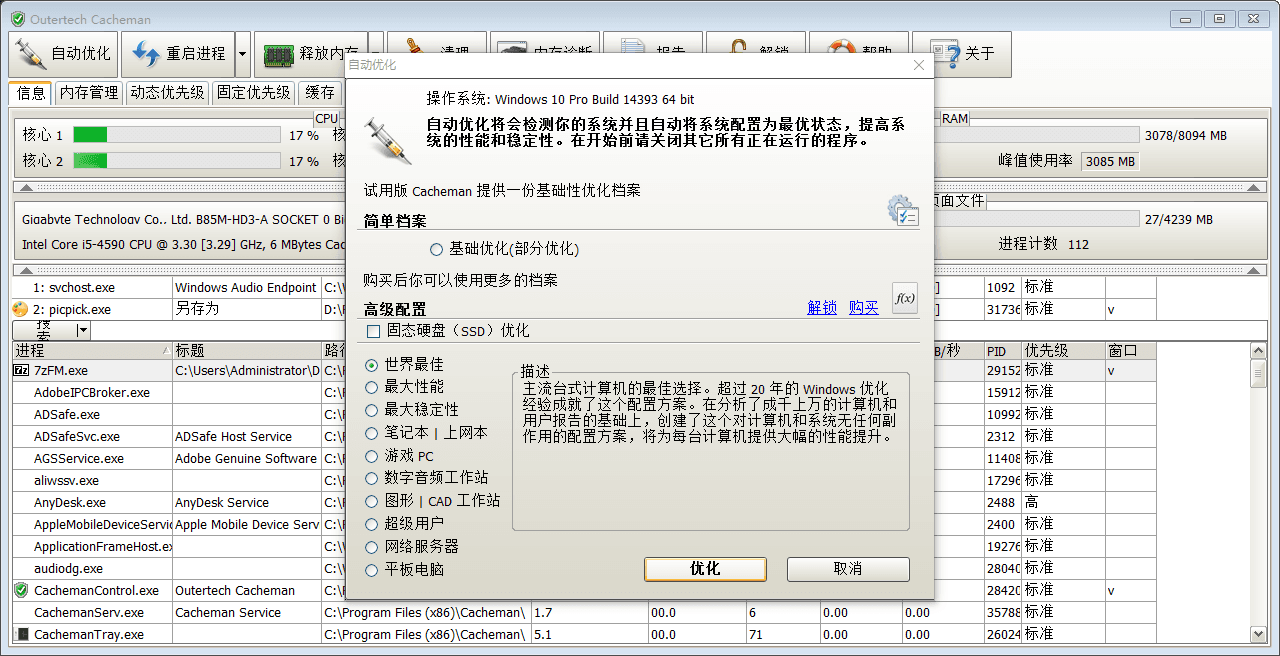Sort by the 标题 column header
The image size is (1280, 656).
click(x=246, y=351)
